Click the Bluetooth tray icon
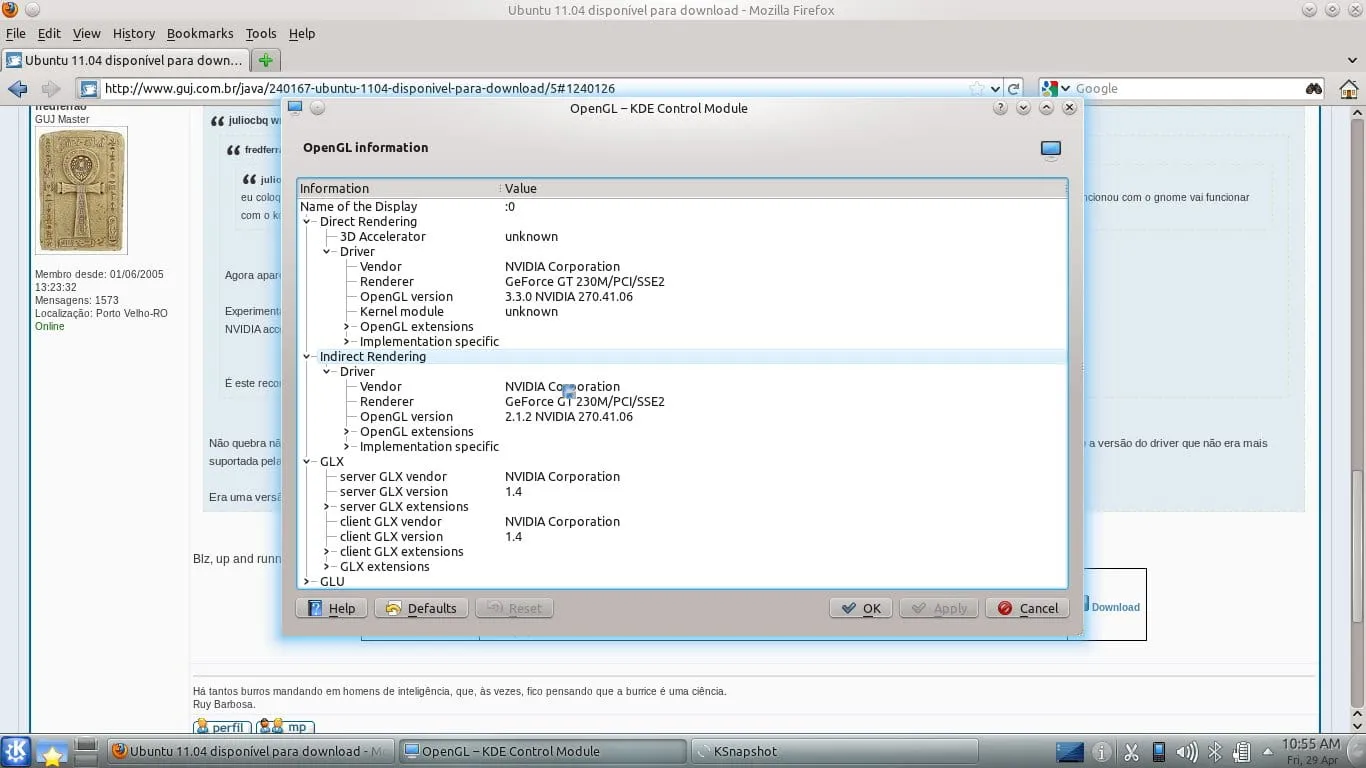Image resolution: width=1366 pixels, height=768 pixels. point(1215,752)
